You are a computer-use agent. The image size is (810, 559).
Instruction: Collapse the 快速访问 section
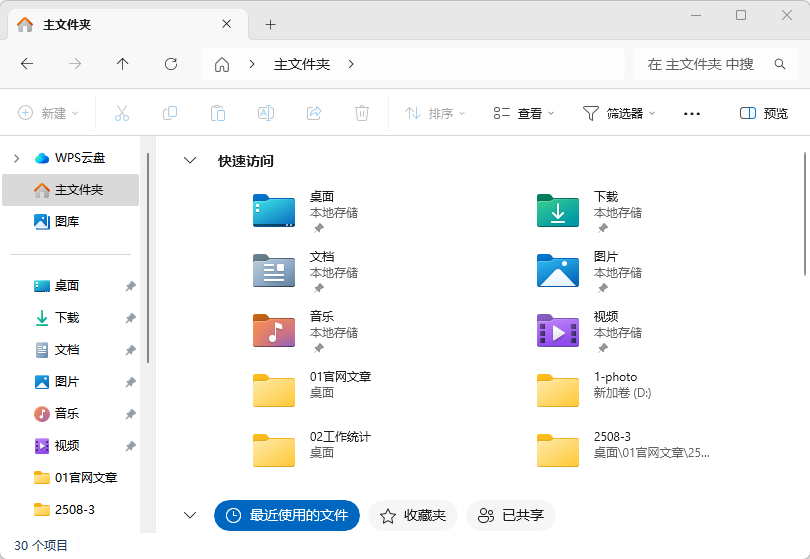tap(190, 161)
